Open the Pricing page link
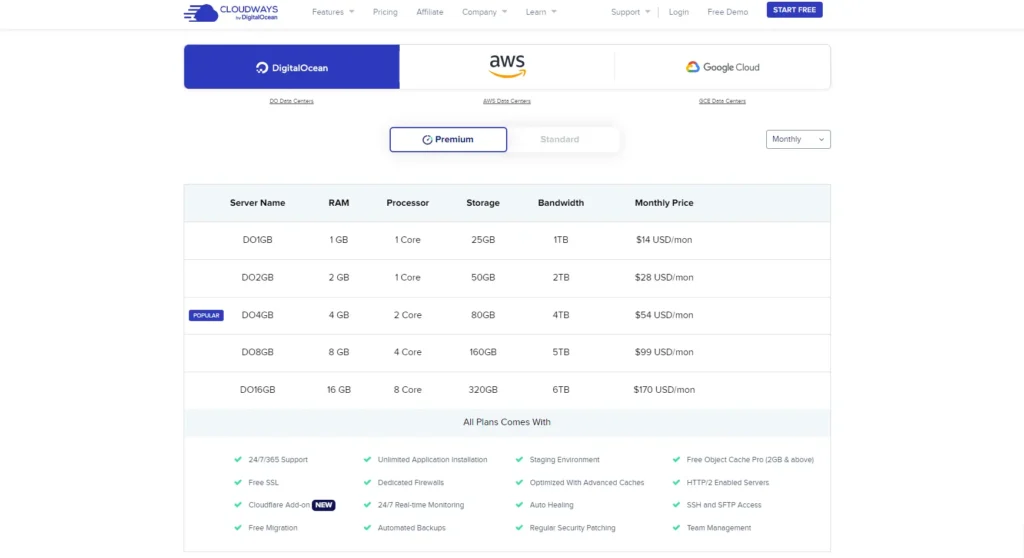 pyautogui.click(x=385, y=12)
